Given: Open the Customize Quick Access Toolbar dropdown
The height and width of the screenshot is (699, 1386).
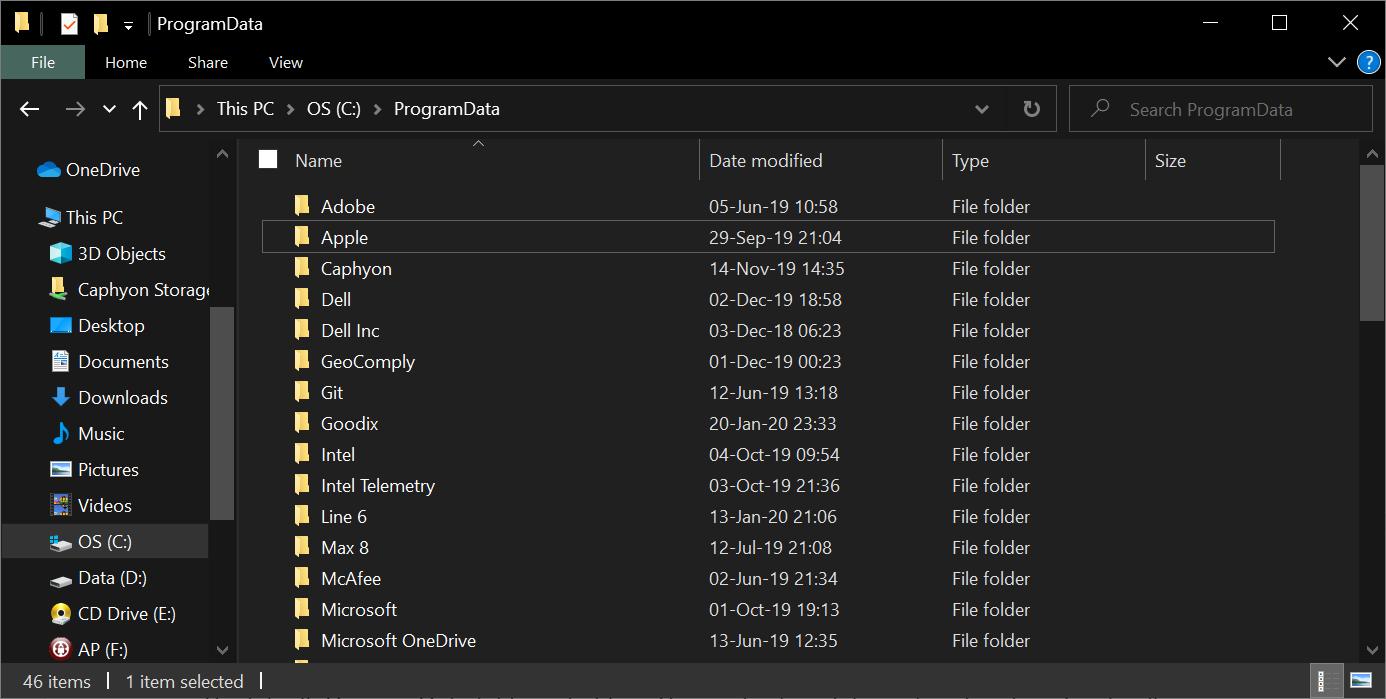Looking at the screenshot, I should (128, 25).
